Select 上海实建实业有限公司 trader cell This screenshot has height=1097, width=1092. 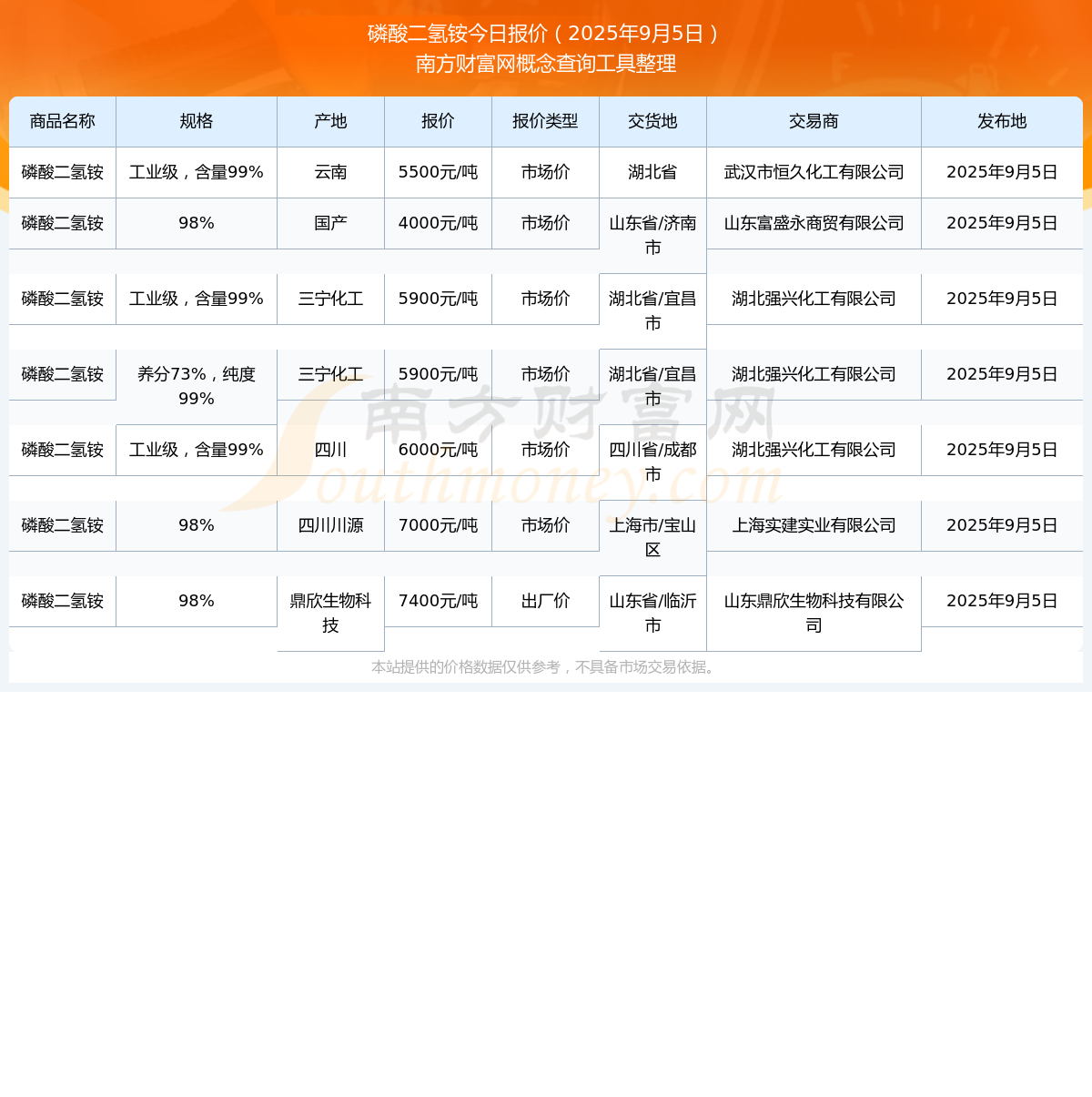click(814, 525)
